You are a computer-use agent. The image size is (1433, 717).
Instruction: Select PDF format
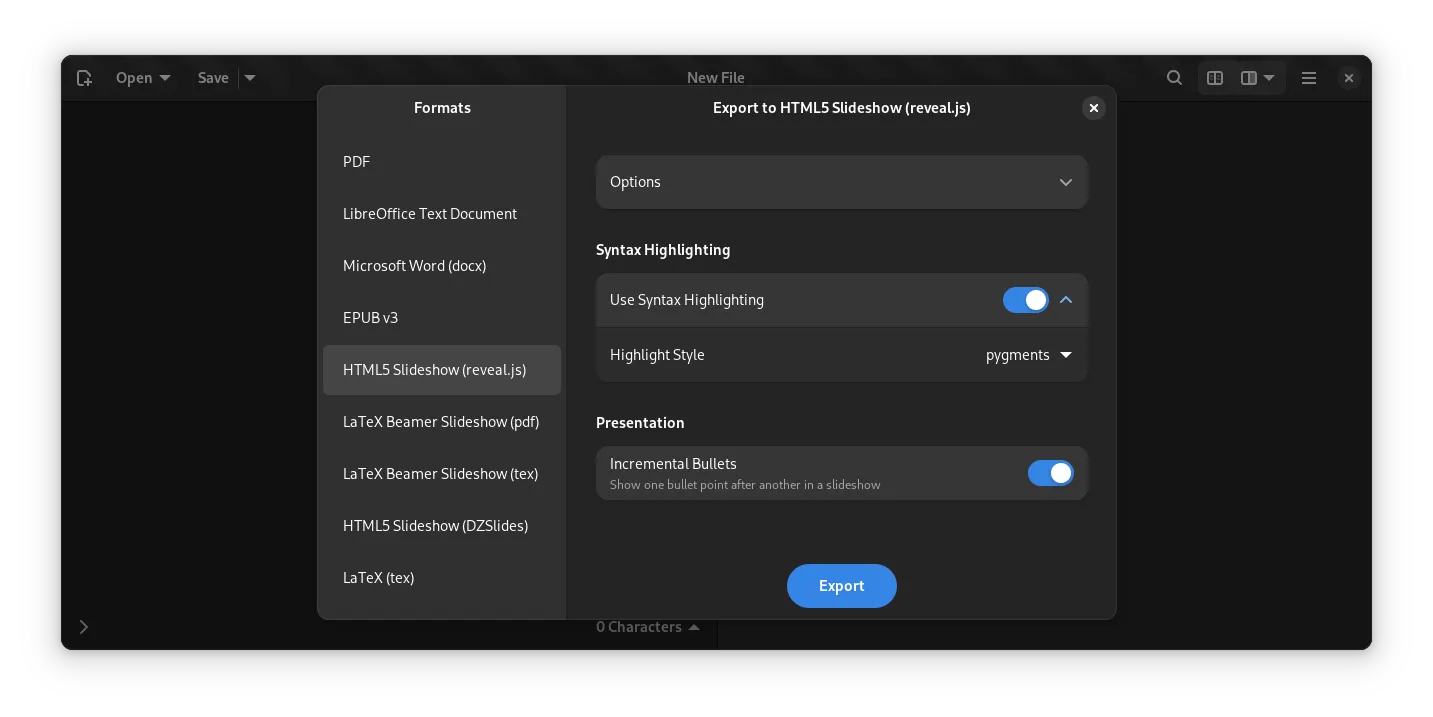coord(357,162)
